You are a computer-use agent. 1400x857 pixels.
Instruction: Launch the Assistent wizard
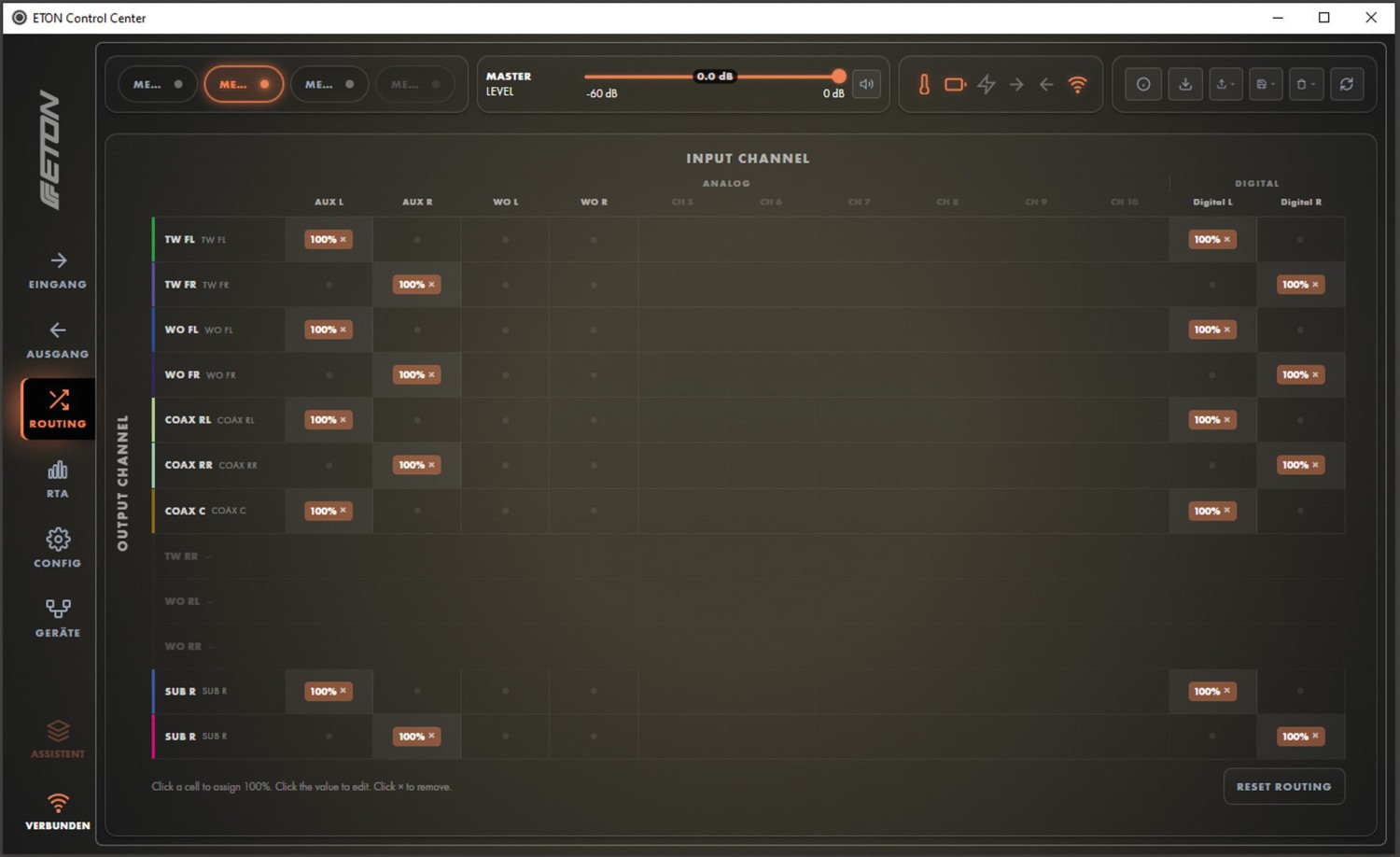pos(58,738)
